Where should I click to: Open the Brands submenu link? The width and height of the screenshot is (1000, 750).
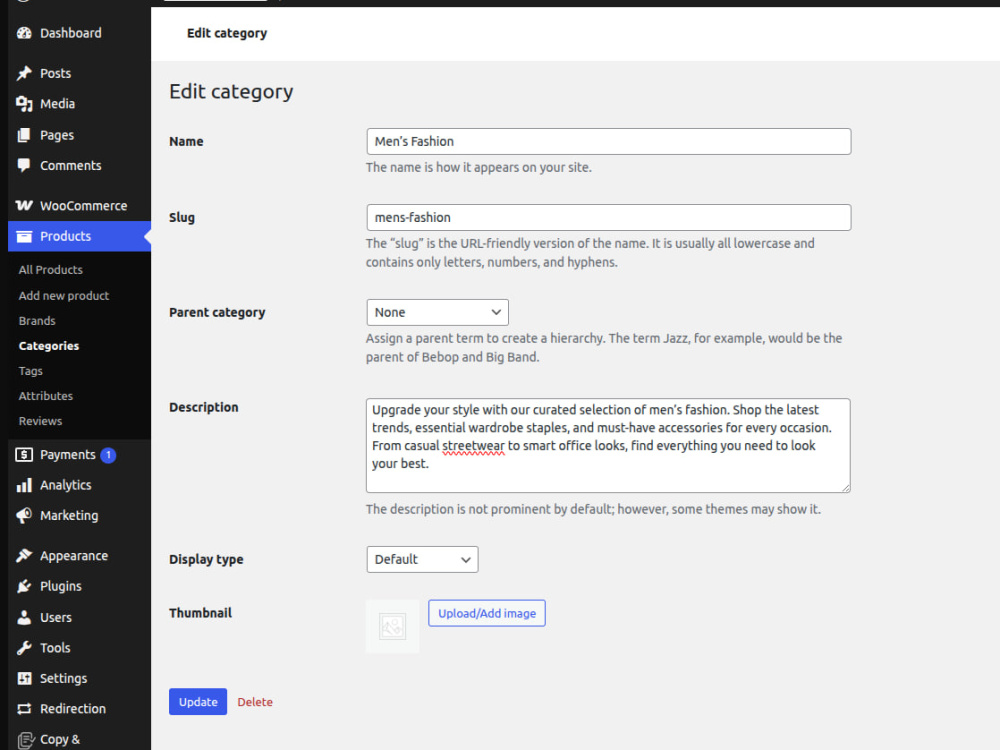click(37, 321)
